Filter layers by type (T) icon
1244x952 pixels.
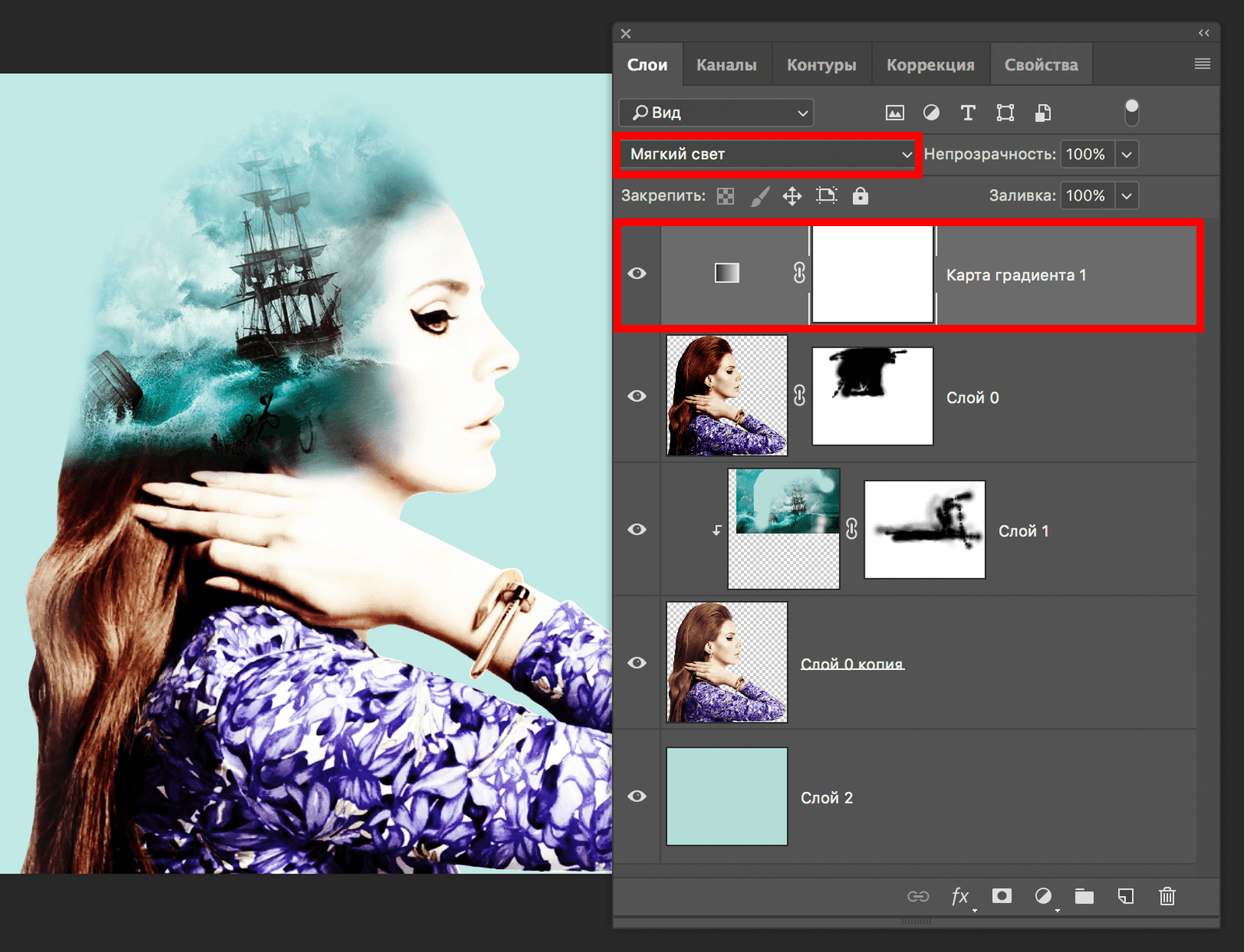tap(968, 113)
